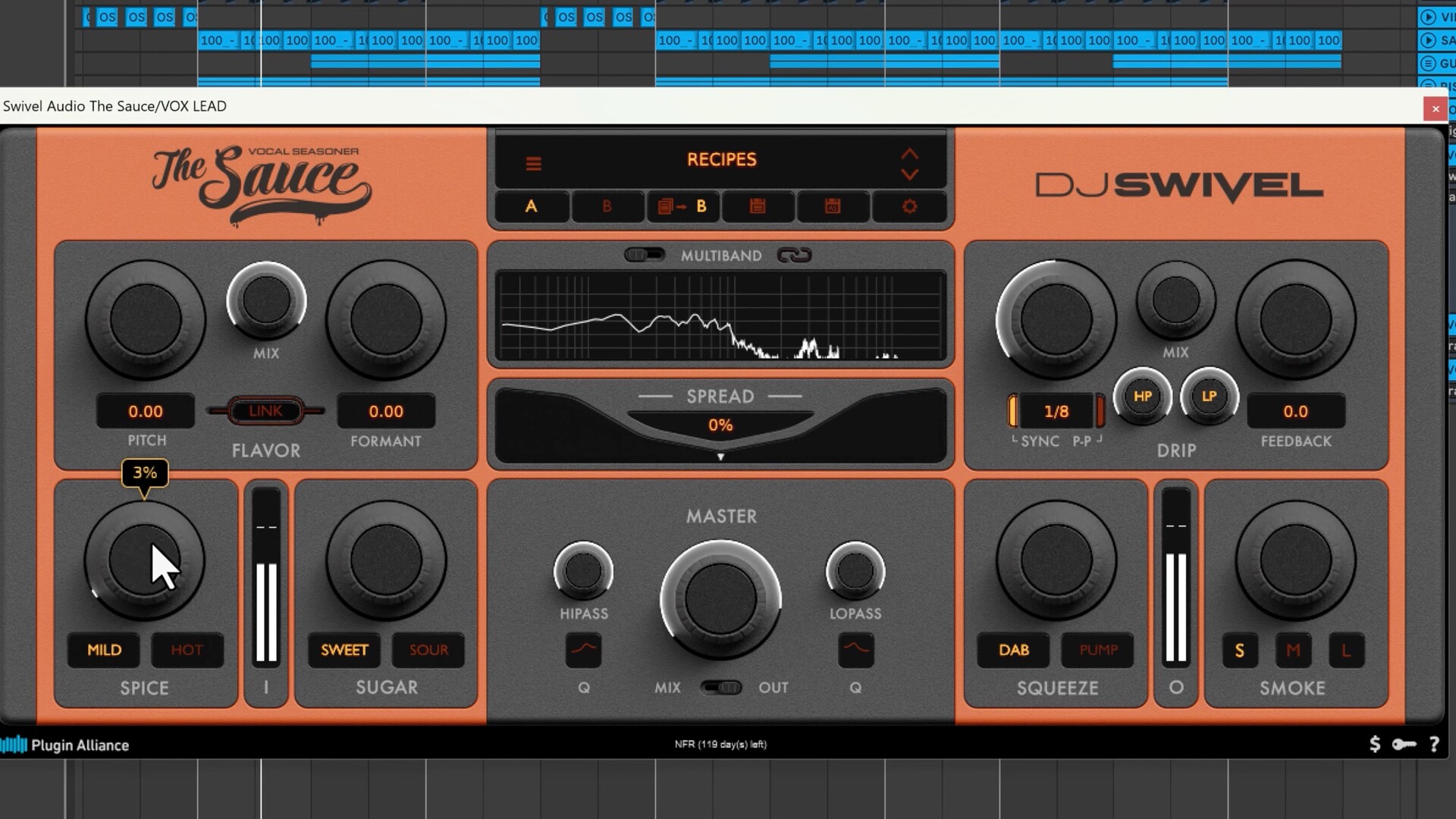This screenshot has width=1456, height=819.
Task: Save the current preset
Action: [757, 206]
